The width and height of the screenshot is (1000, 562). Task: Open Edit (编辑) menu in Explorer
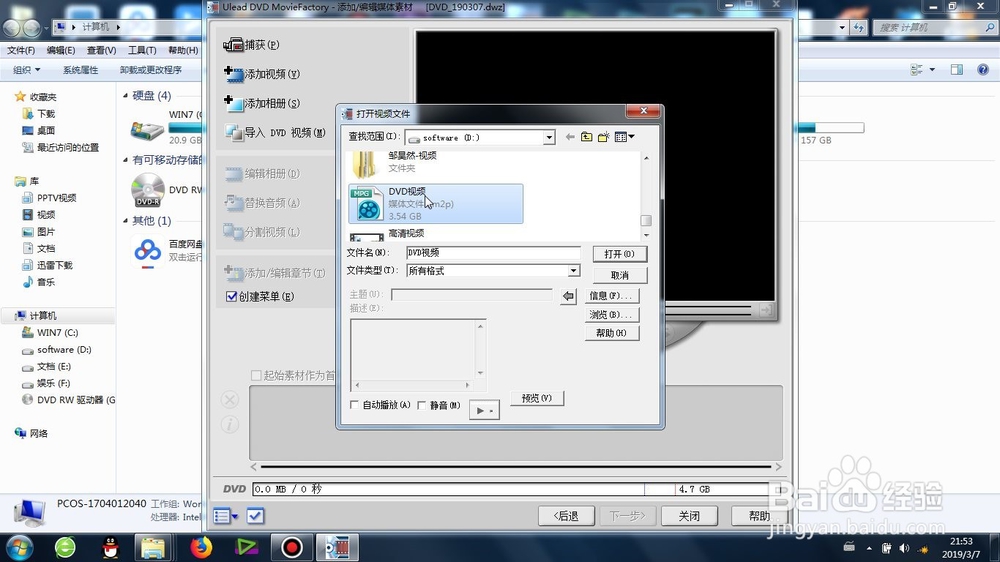point(61,50)
